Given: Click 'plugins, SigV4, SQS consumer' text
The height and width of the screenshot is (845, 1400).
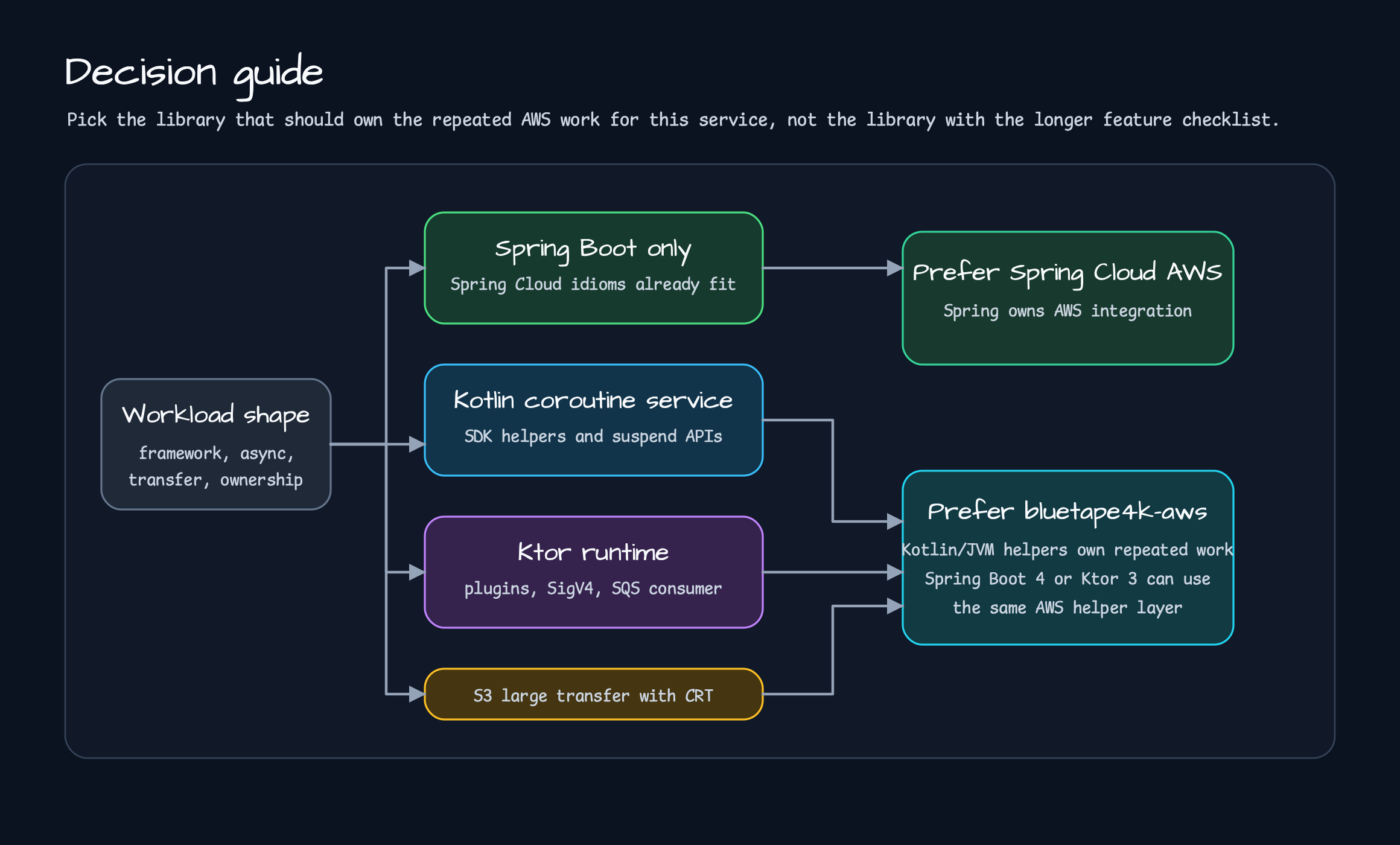Looking at the screenshot, I should point(593,588).
